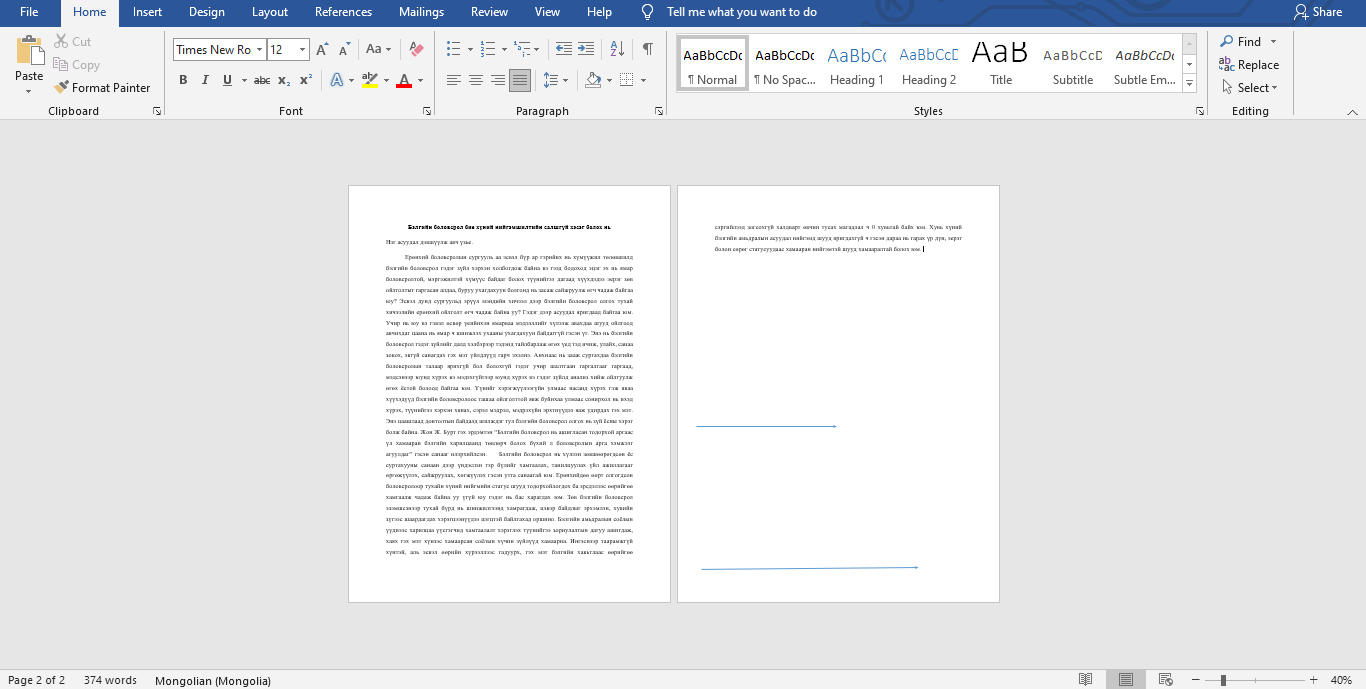Click the Grow Font size icon
1366x689 pixels.
[322, 49]
